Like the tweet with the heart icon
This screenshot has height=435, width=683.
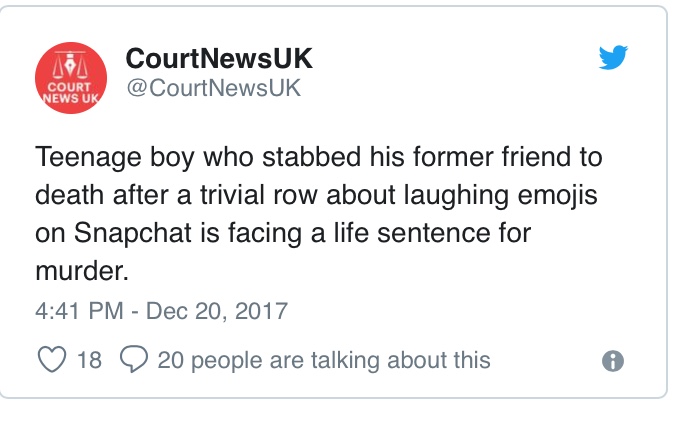51,359
